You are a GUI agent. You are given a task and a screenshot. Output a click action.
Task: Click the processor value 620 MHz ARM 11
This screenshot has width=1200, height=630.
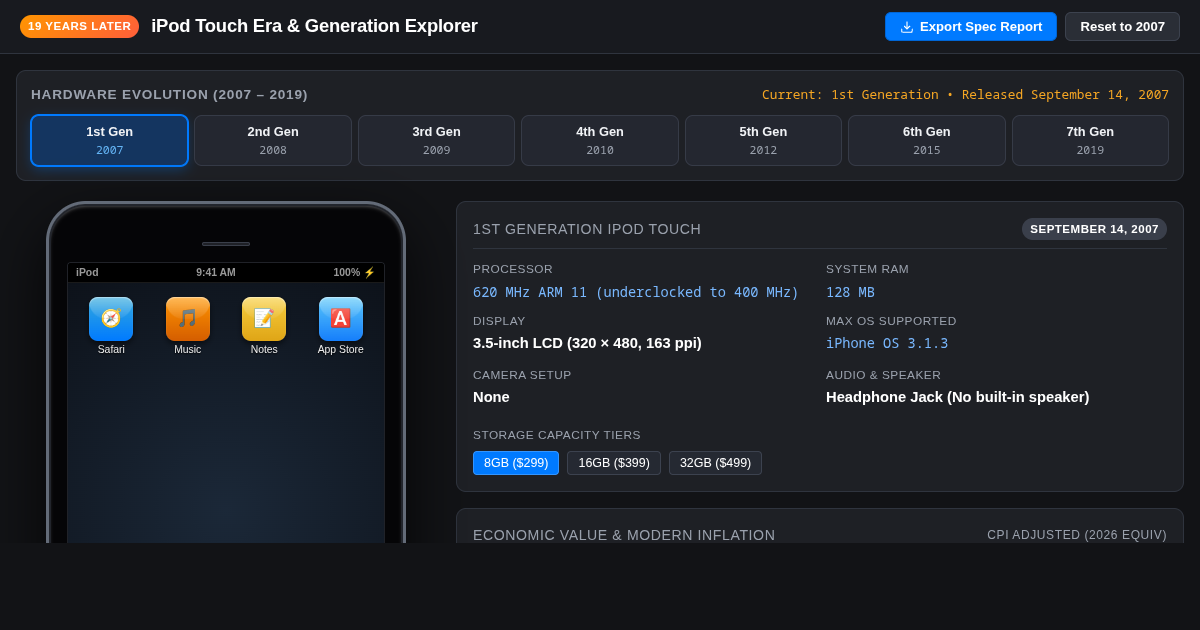[x=636, y=292]
